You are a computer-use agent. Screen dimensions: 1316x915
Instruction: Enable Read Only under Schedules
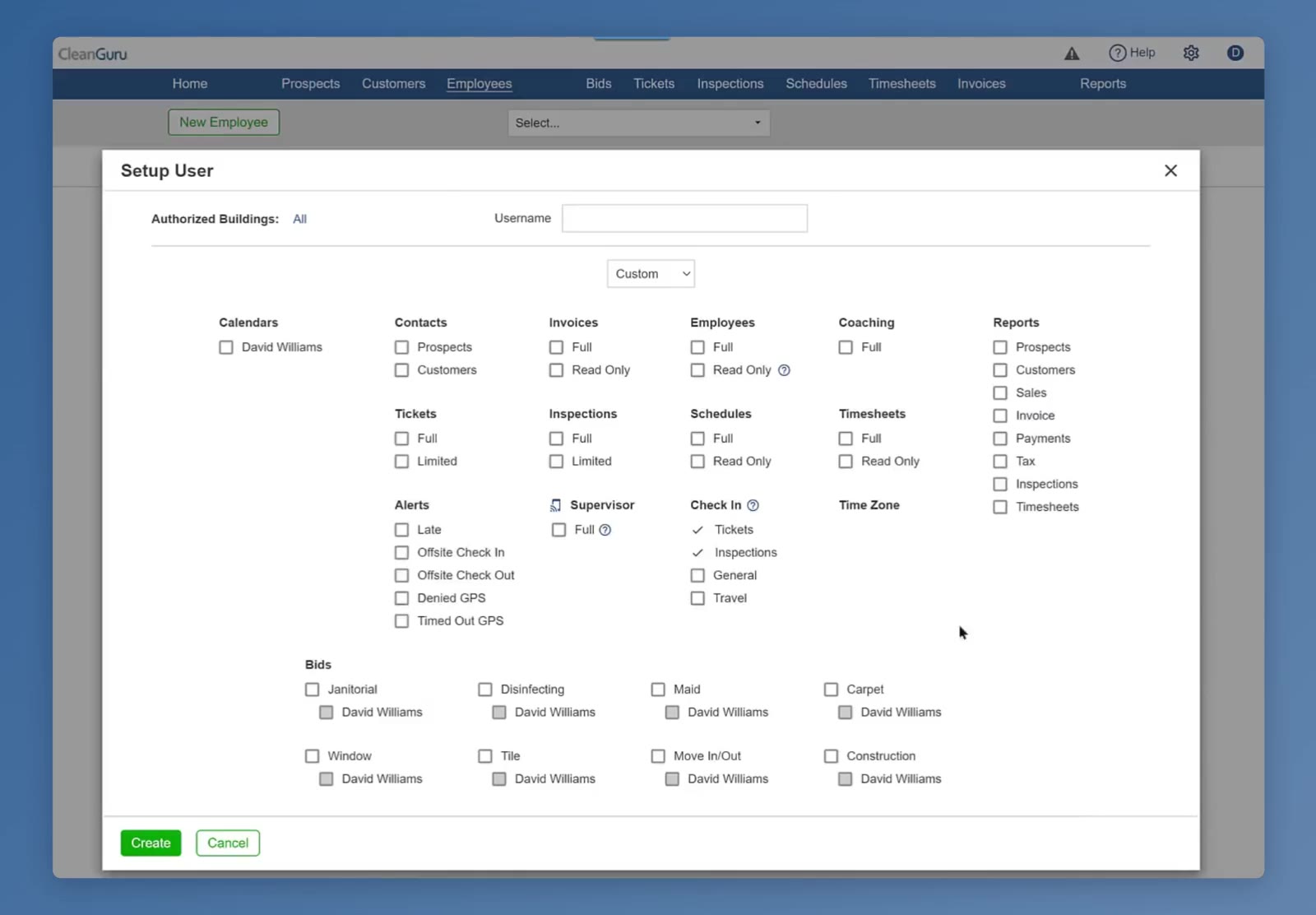[697, 462]
